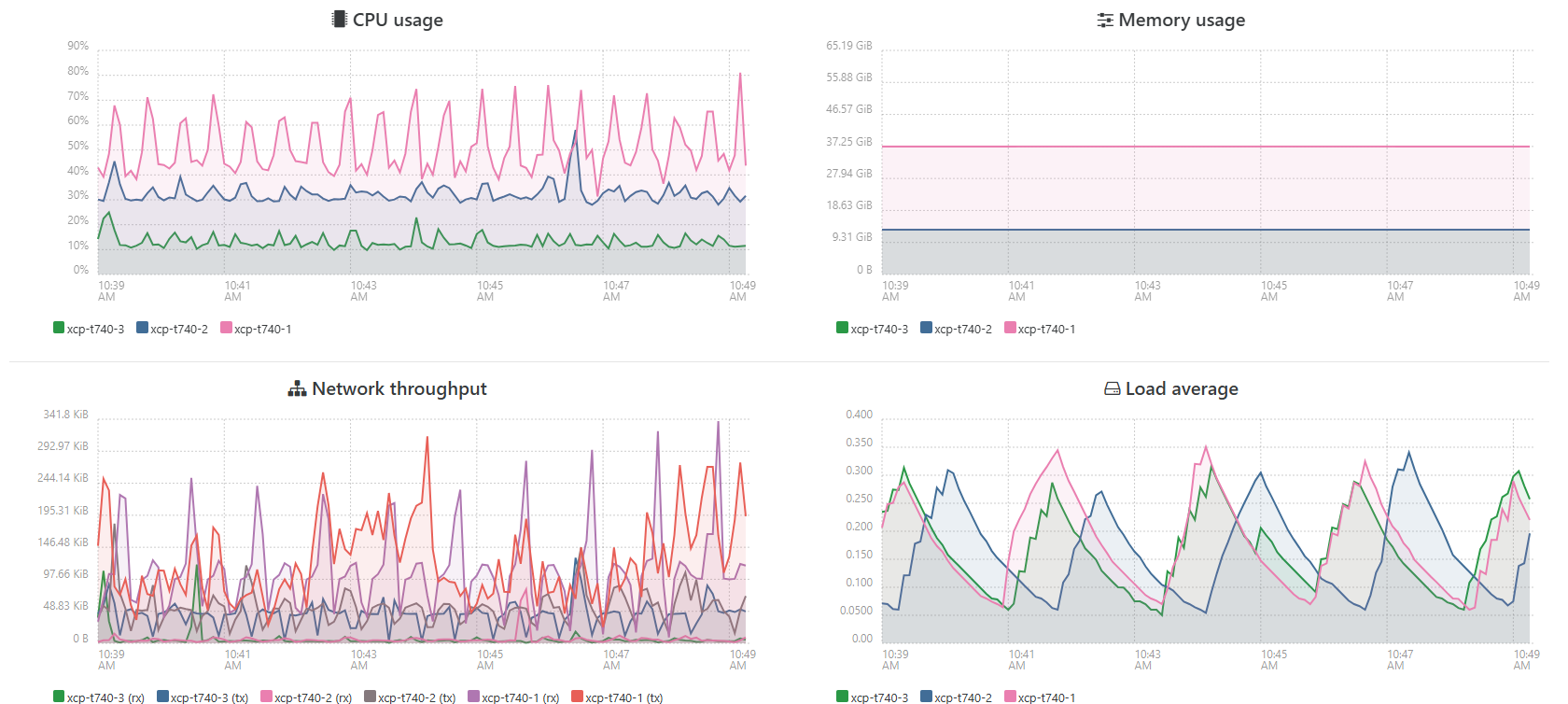Click green xcp-t740-3 swatch in CPU usage legend
Image resolution: width=1568 pixels, height=704 pixels.
tap(59, 328)
